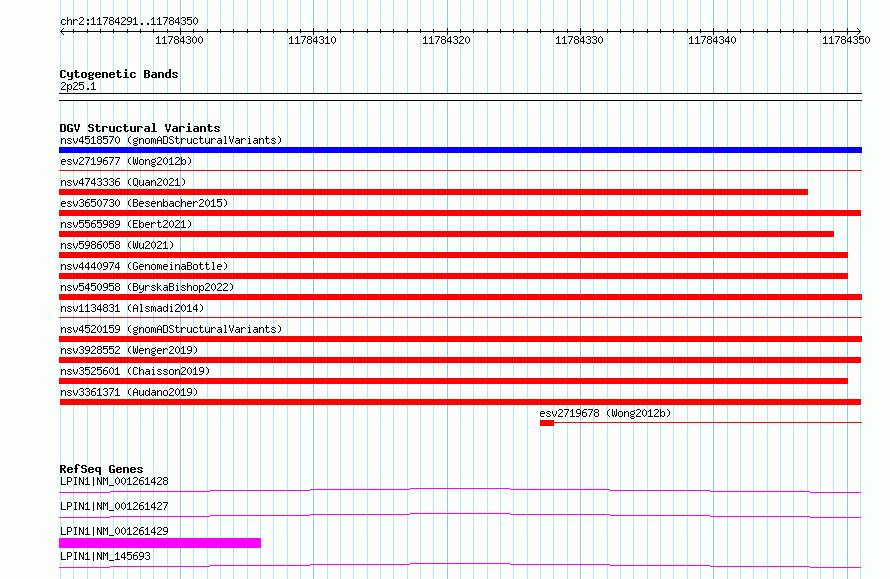890x579 pixels.
Task: Click the nsv3928552 (Wenger2019) label
Action: pyautogui.click(x=129, y=350)
